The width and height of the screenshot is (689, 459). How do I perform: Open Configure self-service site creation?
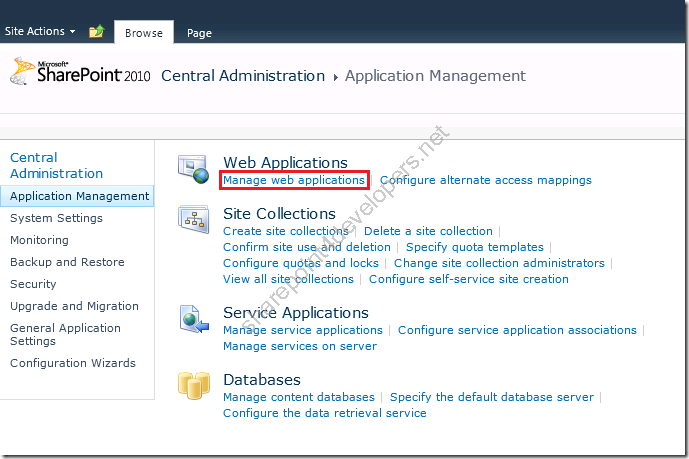pyautogui.click(x=469, y=279)
